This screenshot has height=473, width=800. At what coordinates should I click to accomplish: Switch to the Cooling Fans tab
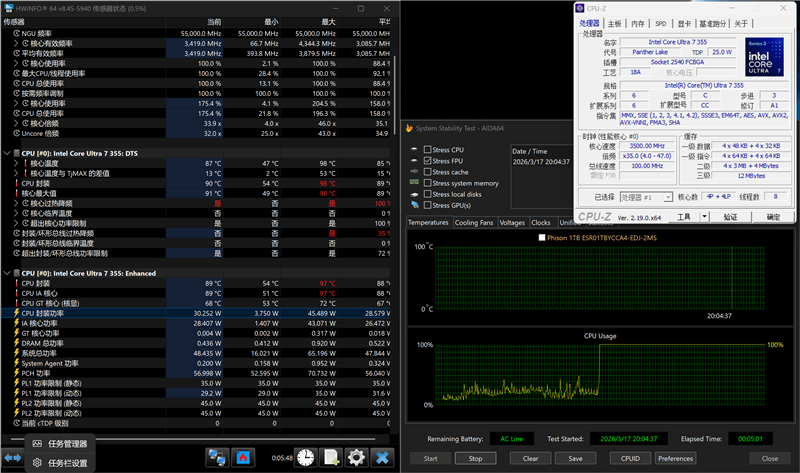(474, 223)
